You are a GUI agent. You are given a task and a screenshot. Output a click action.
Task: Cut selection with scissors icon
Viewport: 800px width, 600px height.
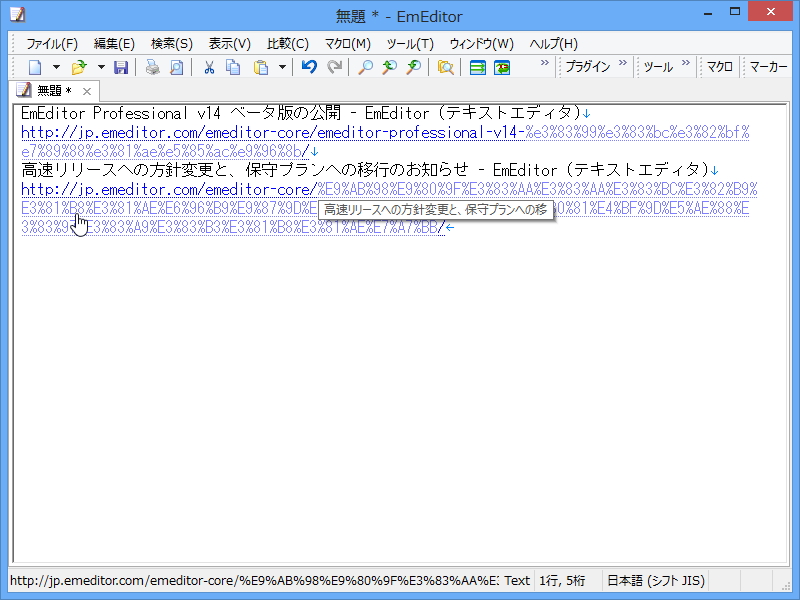click(x=209, y=67)
